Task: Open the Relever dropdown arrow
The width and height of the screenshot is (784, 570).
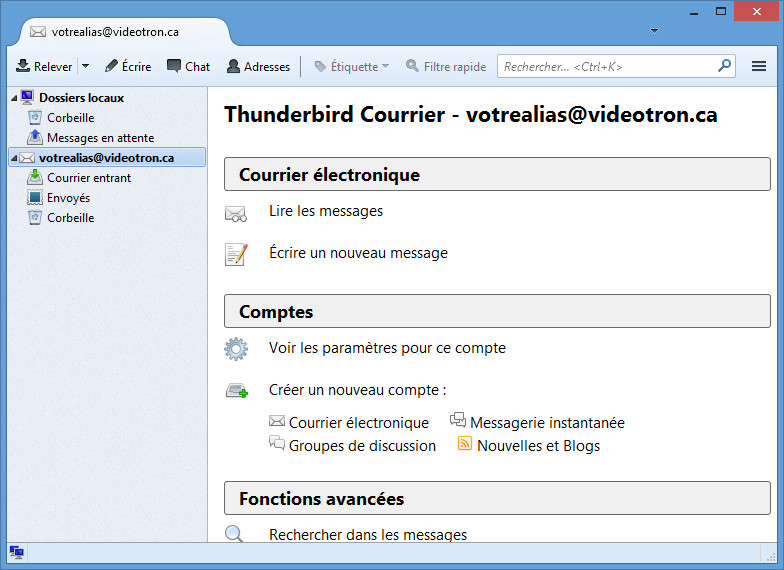Action: [x=86, y=66]
